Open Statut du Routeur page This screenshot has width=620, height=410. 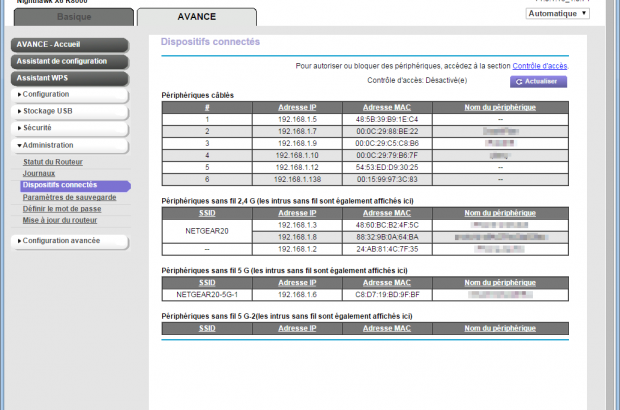53,162
